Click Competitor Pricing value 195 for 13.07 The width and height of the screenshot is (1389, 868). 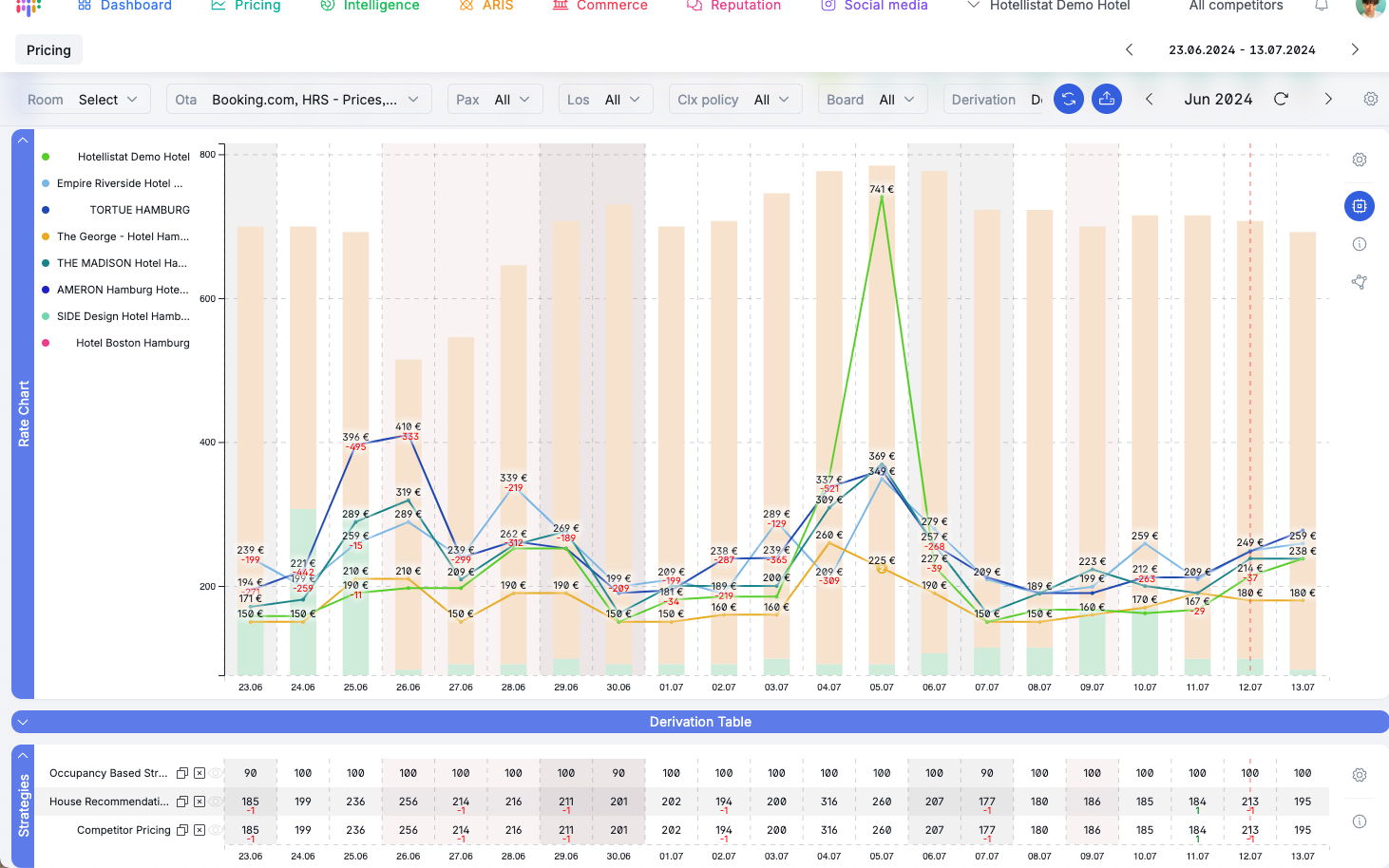point(1303,830)
